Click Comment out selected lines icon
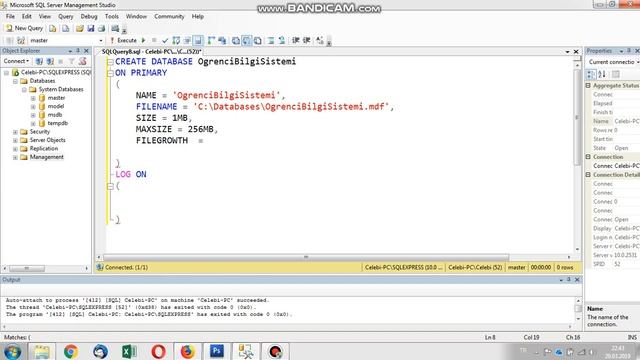The height and width of the screenshot is (360, 640). click(x=271, y=40)
